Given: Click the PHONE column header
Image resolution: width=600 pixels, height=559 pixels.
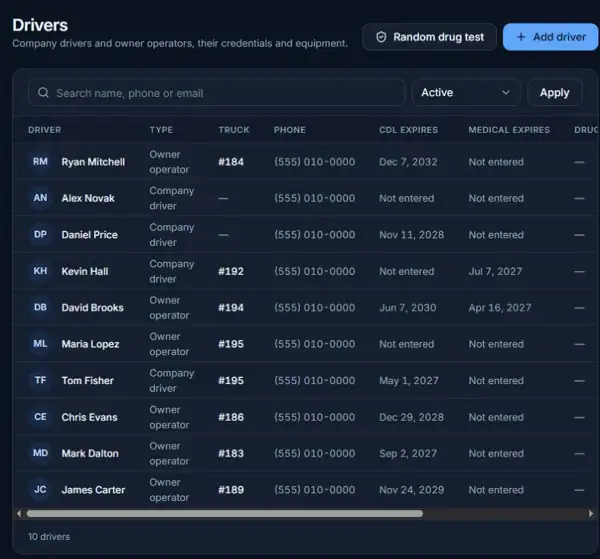Looking at the screenshot, I should tap(290, 130).
